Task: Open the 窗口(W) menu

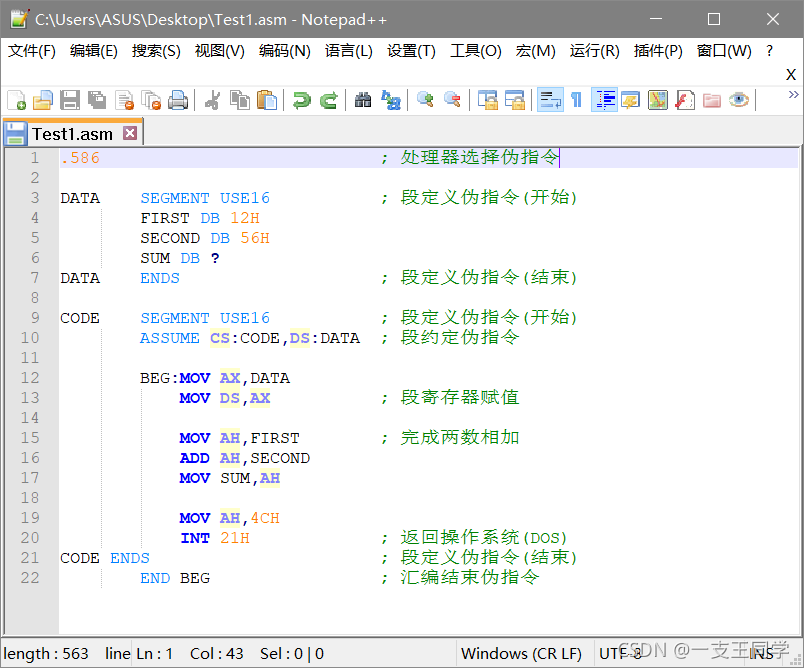Action: tap(723, 51)
